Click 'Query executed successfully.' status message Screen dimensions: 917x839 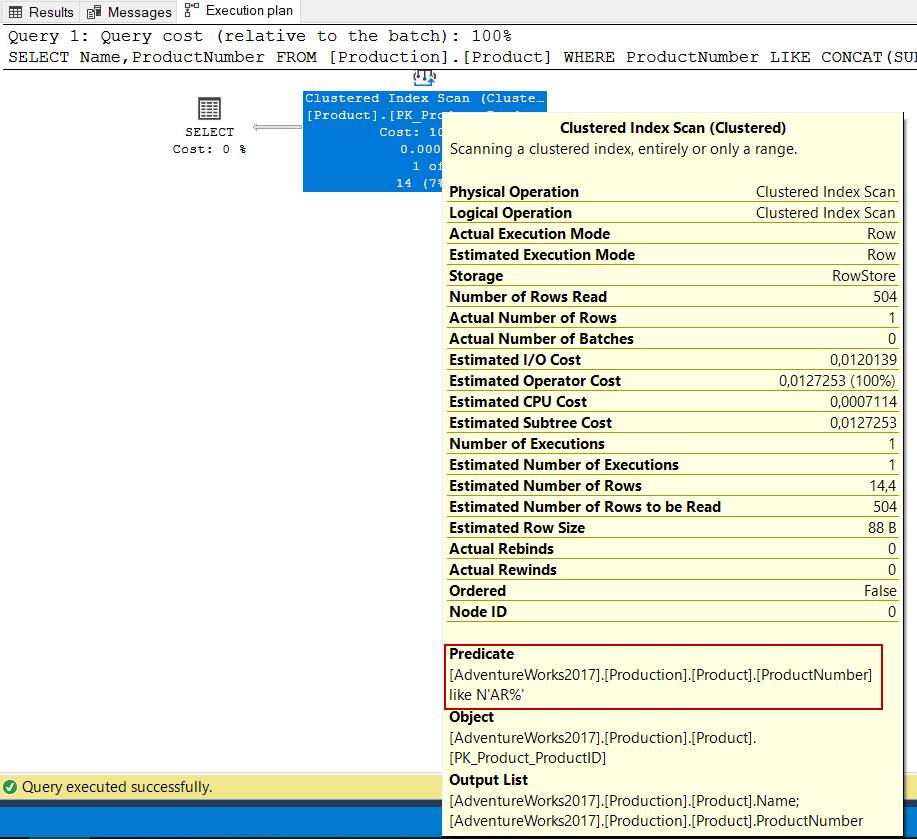click(117, 787)
